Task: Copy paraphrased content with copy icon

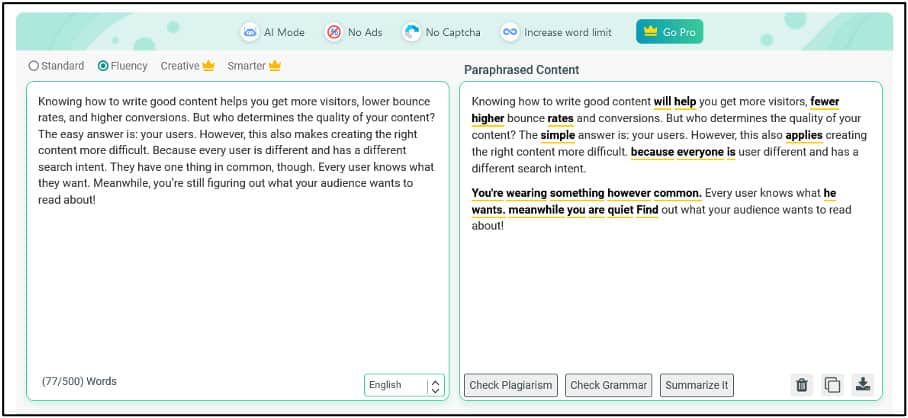Action: [x=832, y=384]
